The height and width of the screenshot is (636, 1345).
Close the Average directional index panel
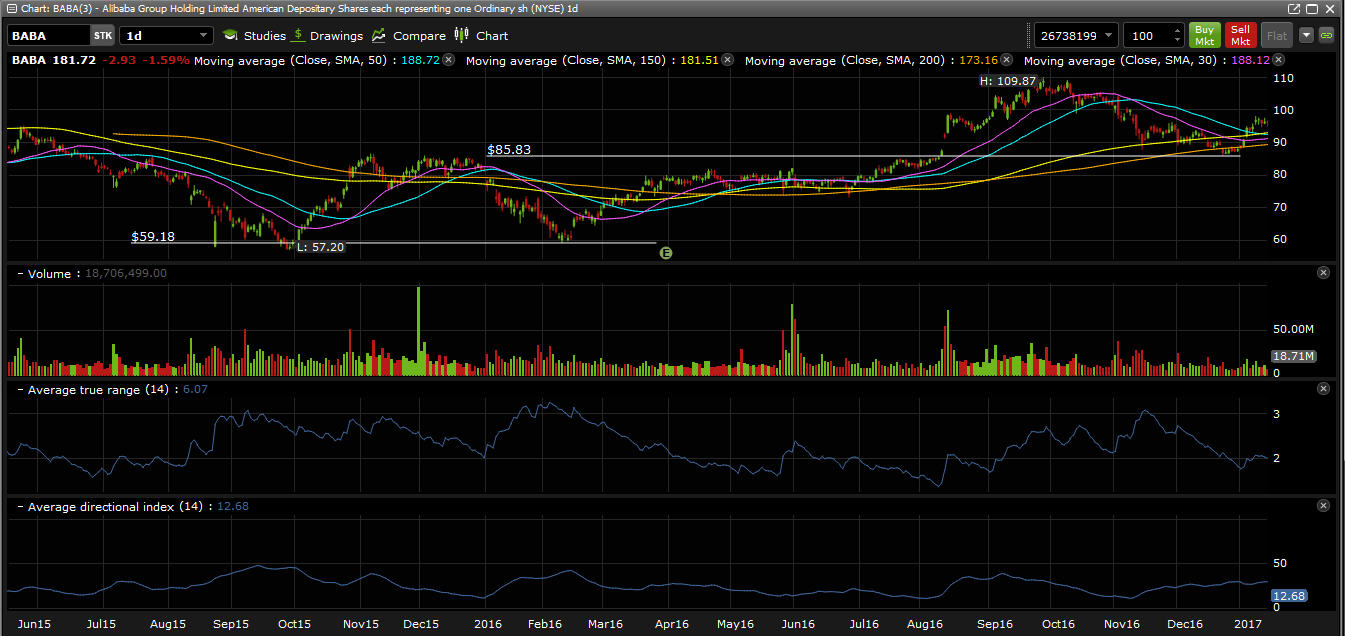1323,506
